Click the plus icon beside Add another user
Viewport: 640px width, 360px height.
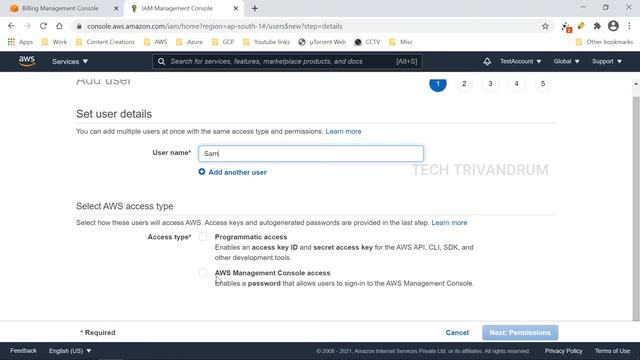point(202,172)
